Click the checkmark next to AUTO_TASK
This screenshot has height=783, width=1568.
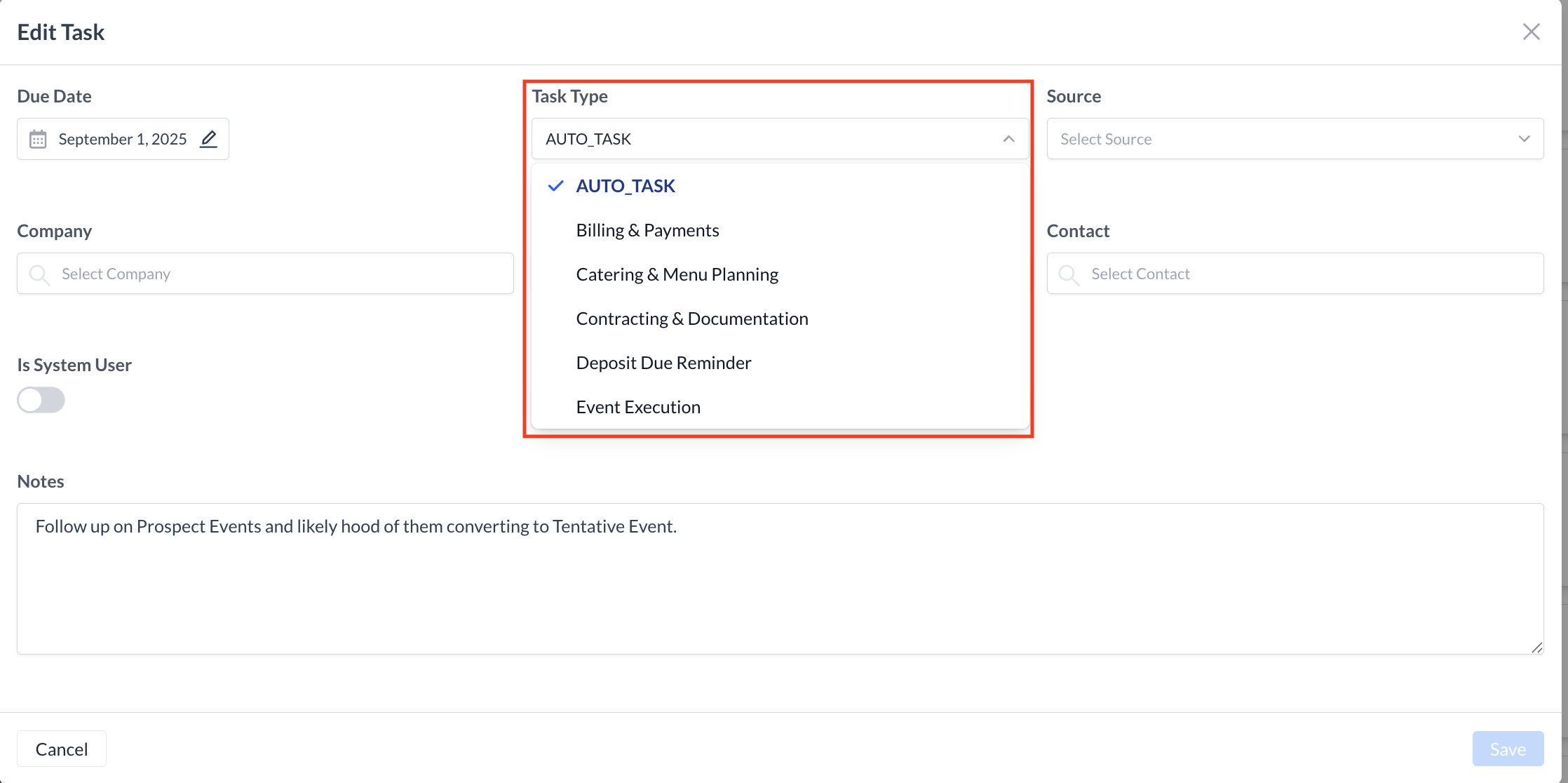point(555,186)
